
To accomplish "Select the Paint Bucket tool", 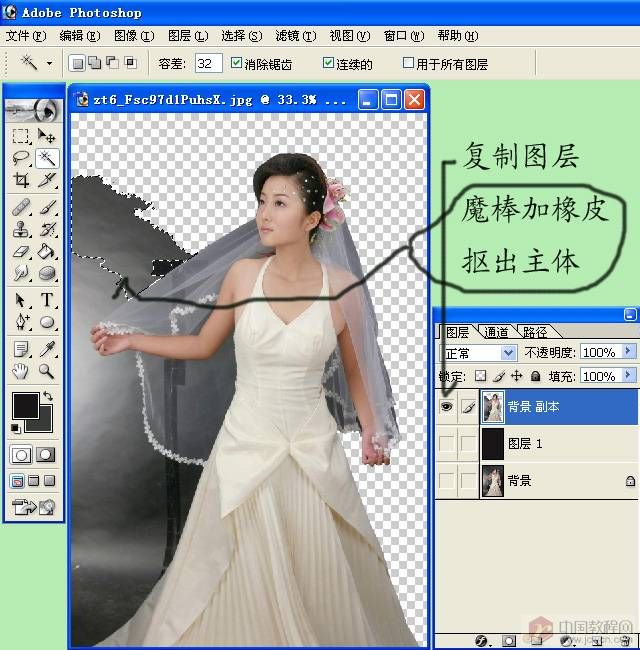I will click(x=47, y=251).
